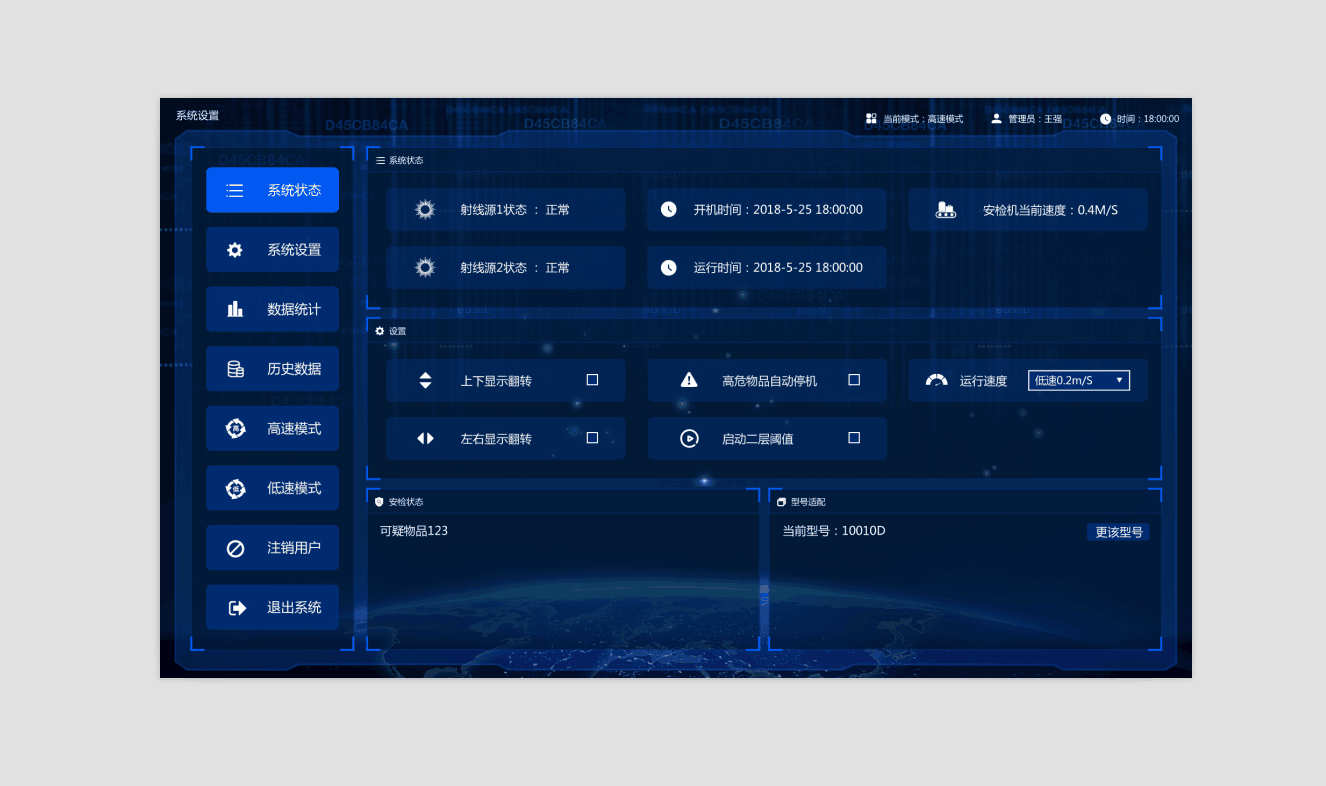Click the 安检机当前速度：0.4M/S text
This screenshot has width=1326, height=786.
click(1050, 210)
